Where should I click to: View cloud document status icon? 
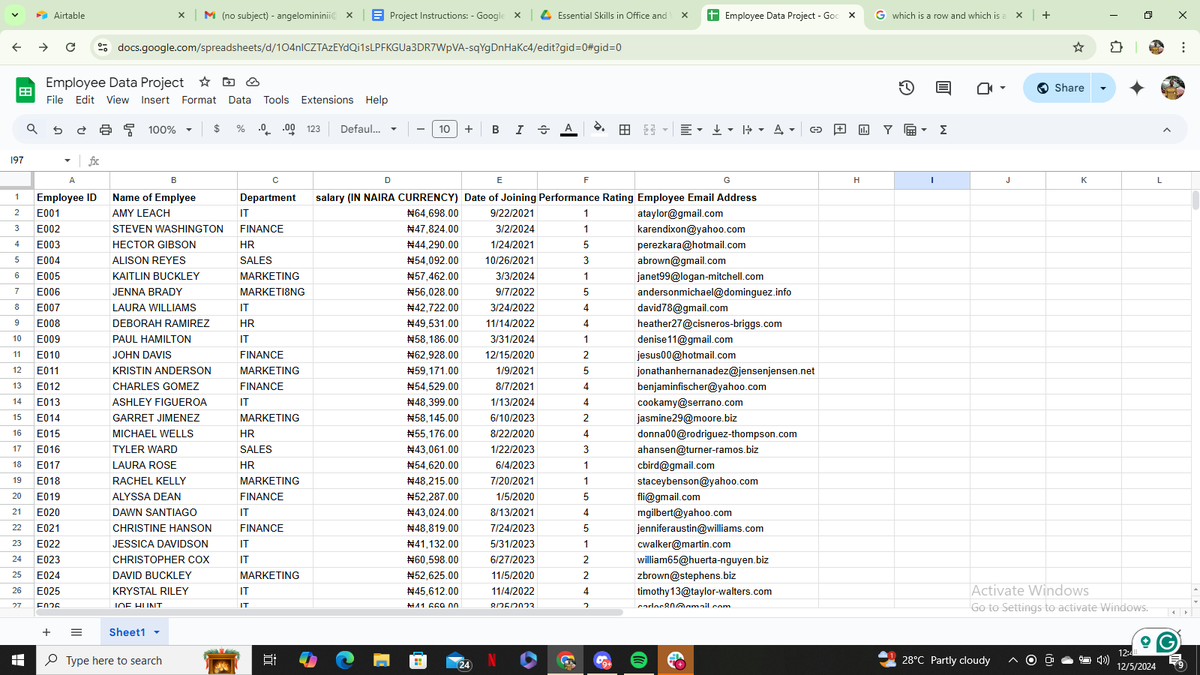[x=252, y=82]
